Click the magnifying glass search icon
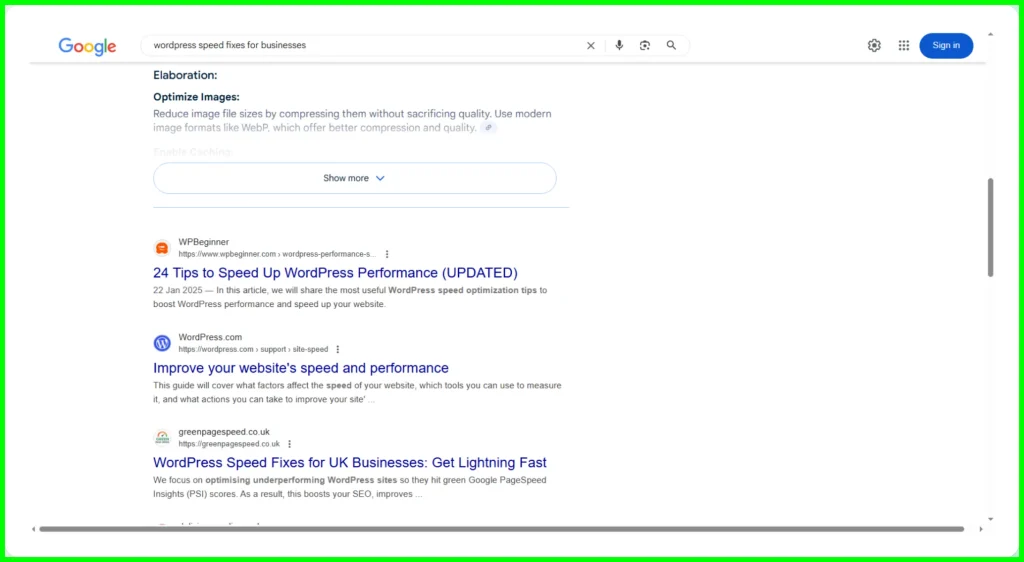The height and width of the screenshot is (562, 1024). pos(671,45)
